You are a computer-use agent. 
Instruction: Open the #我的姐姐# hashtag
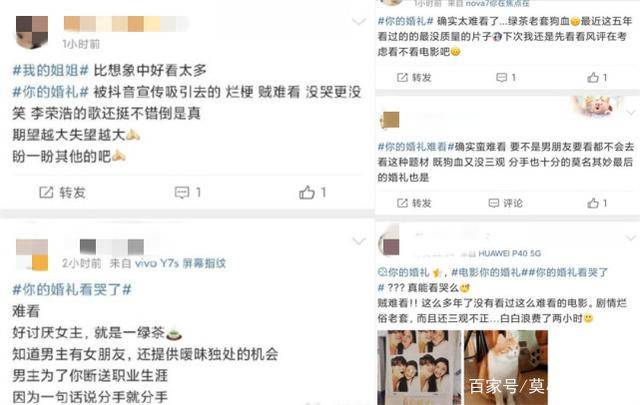pyautogui.click(x=50, y=70)
